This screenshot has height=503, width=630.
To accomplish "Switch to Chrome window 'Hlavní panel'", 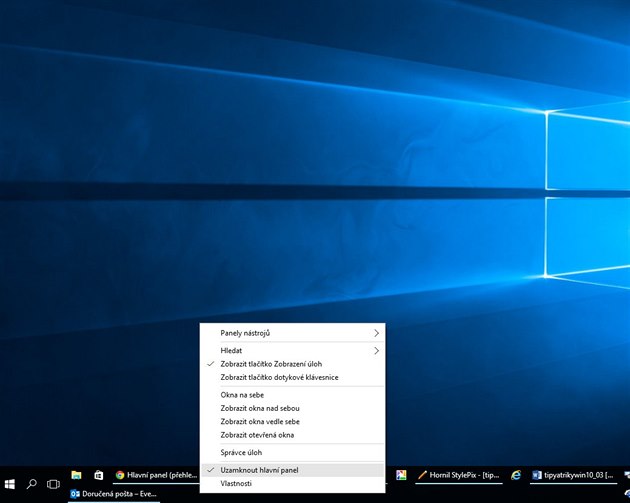I will [x=154, y=475].
